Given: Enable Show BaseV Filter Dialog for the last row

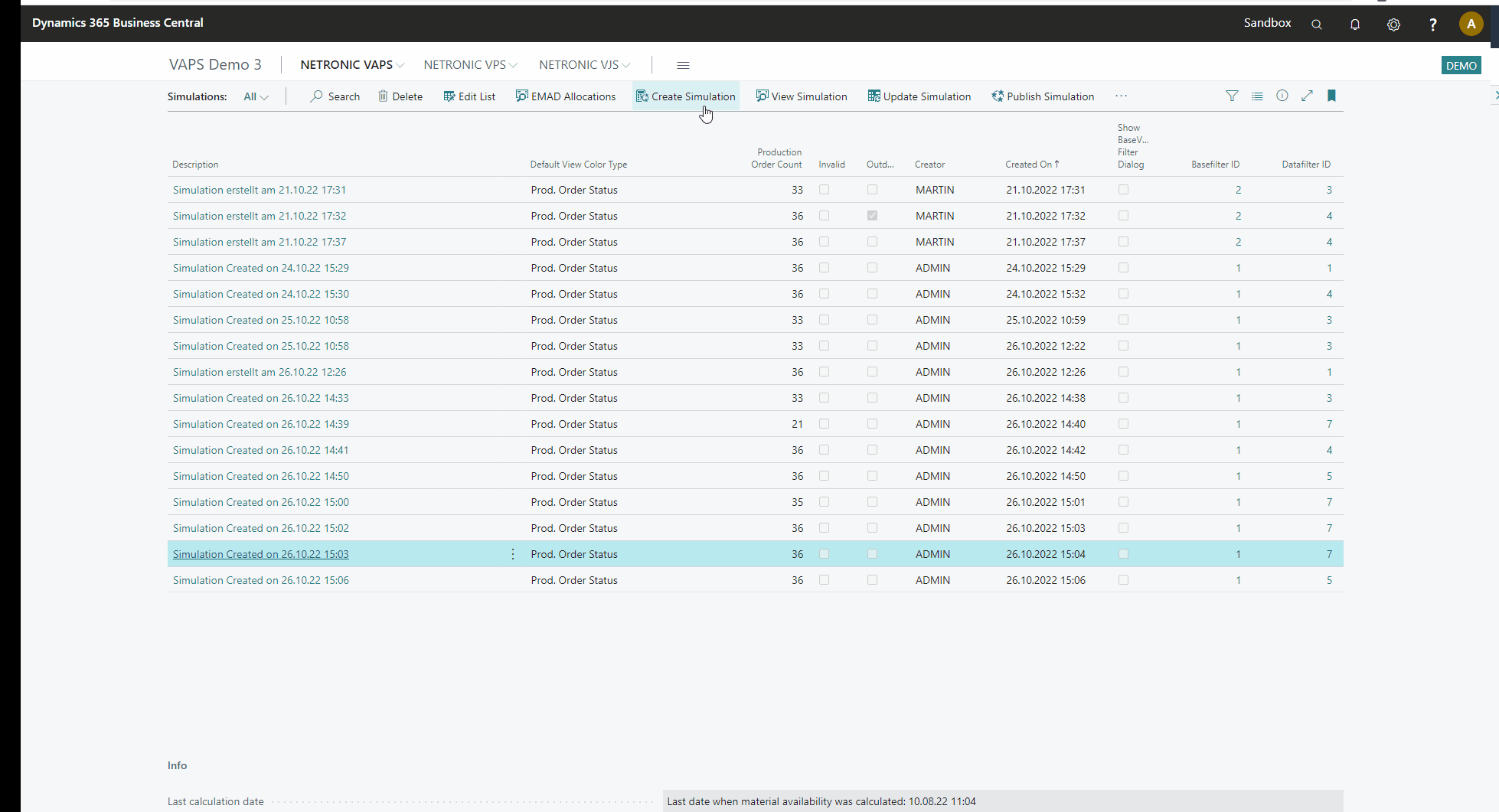Looking at the screenshot, I should [1123, 580].
